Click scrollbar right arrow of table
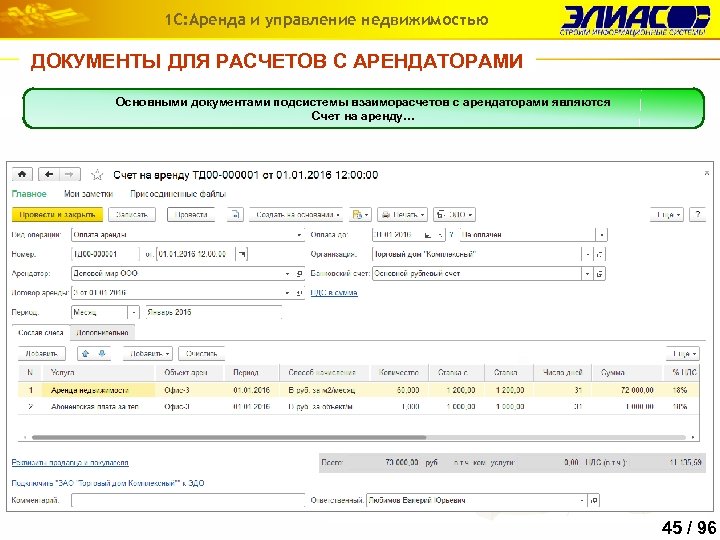 click(693, 438)
